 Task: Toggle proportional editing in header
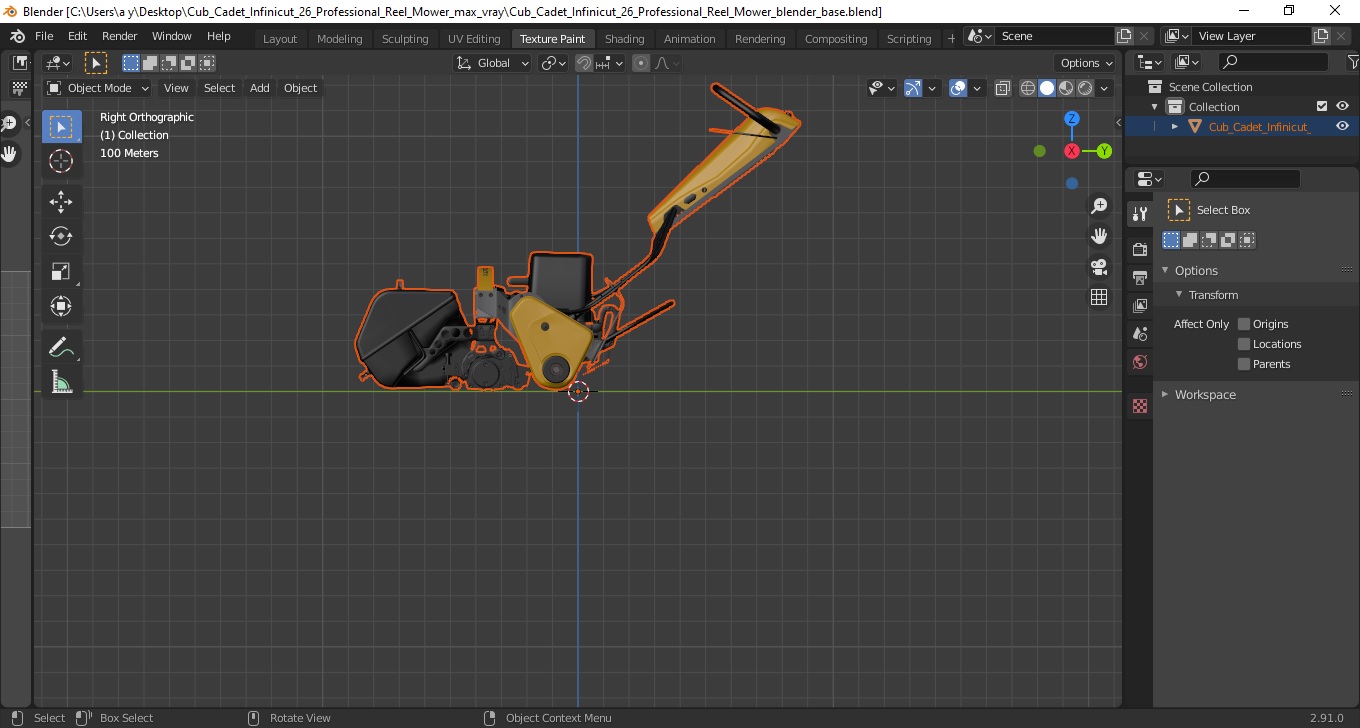tap(641, 63)
